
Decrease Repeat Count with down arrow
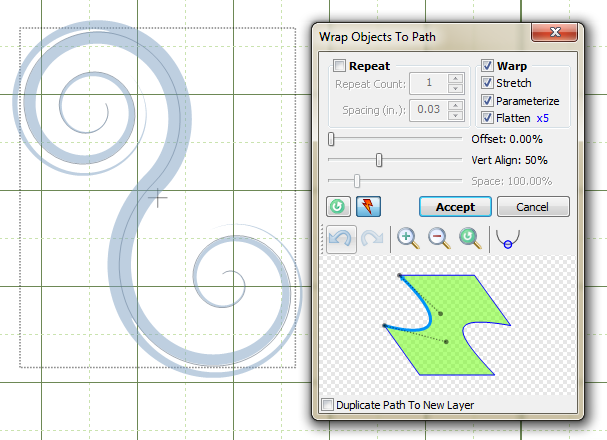(x=456, y=89)
